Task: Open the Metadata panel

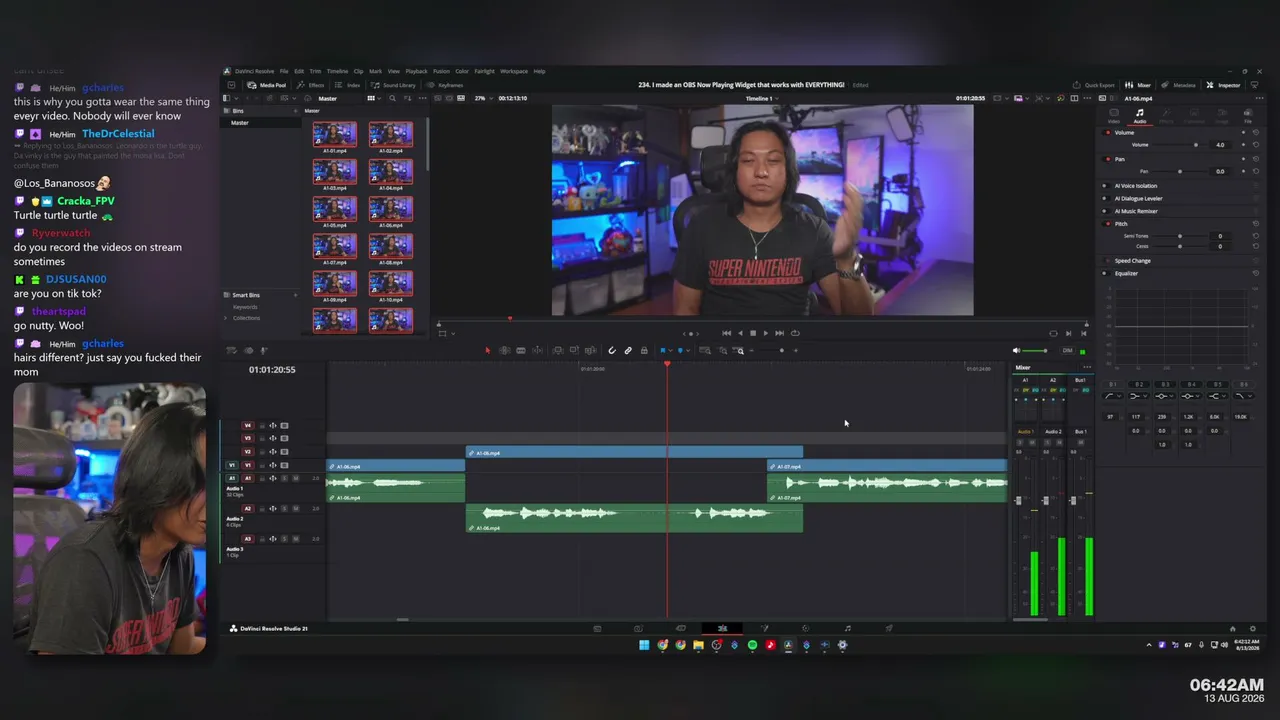Action: pos(1180,85)
